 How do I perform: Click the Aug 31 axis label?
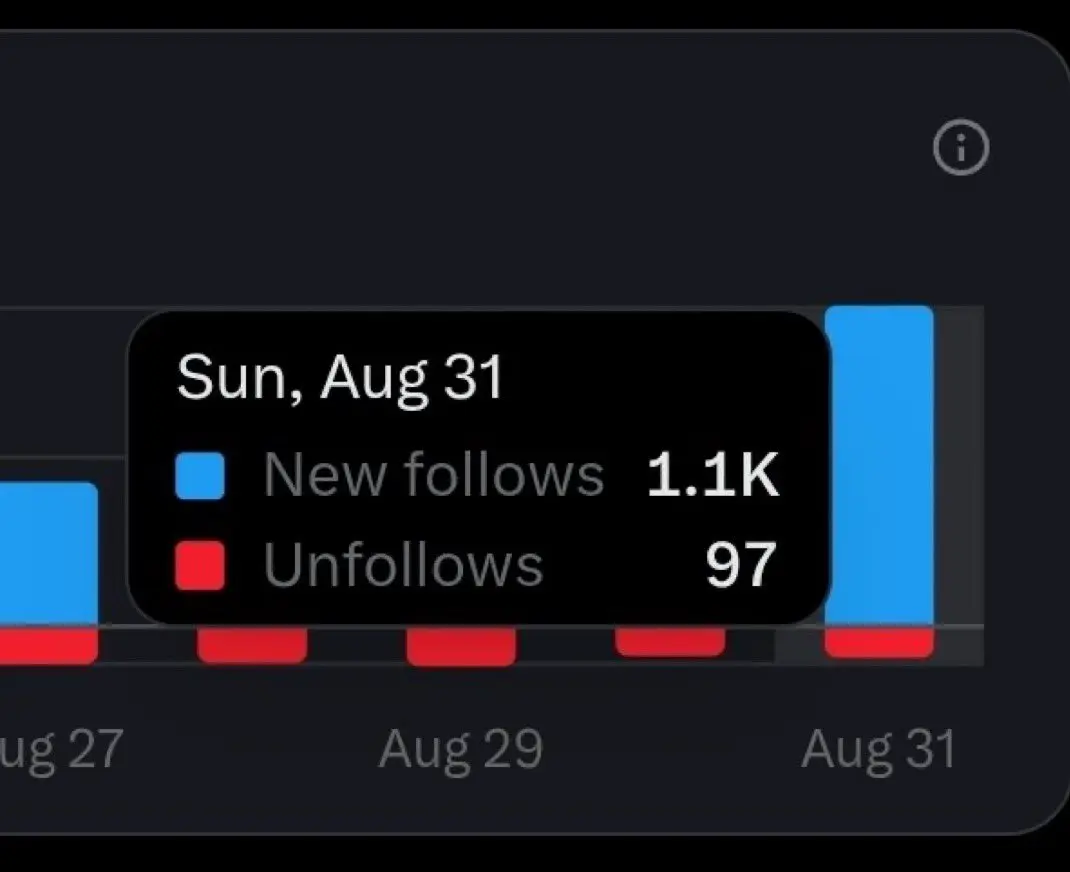click(879, 750)
